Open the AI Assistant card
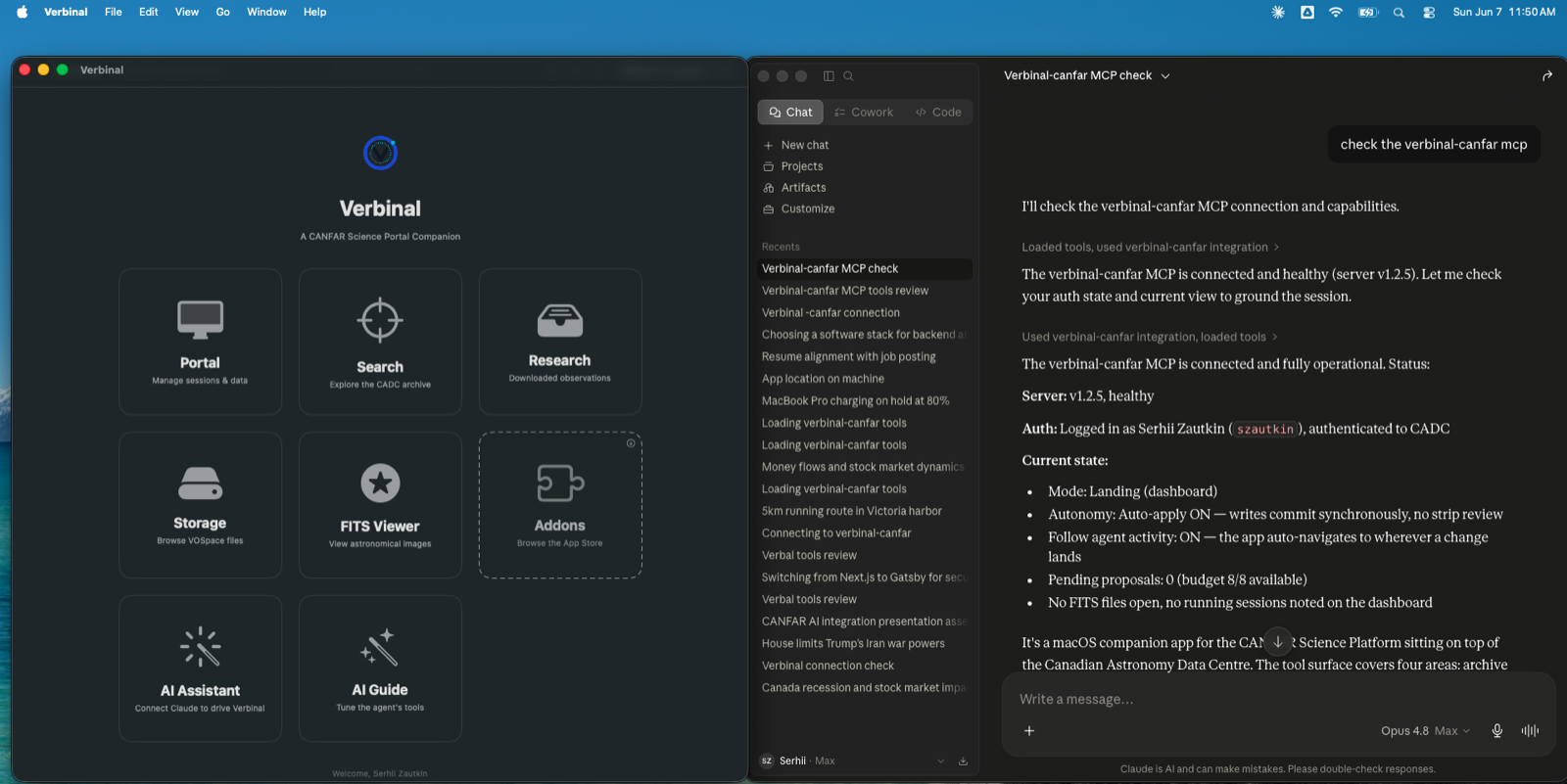 coord(200,669)
